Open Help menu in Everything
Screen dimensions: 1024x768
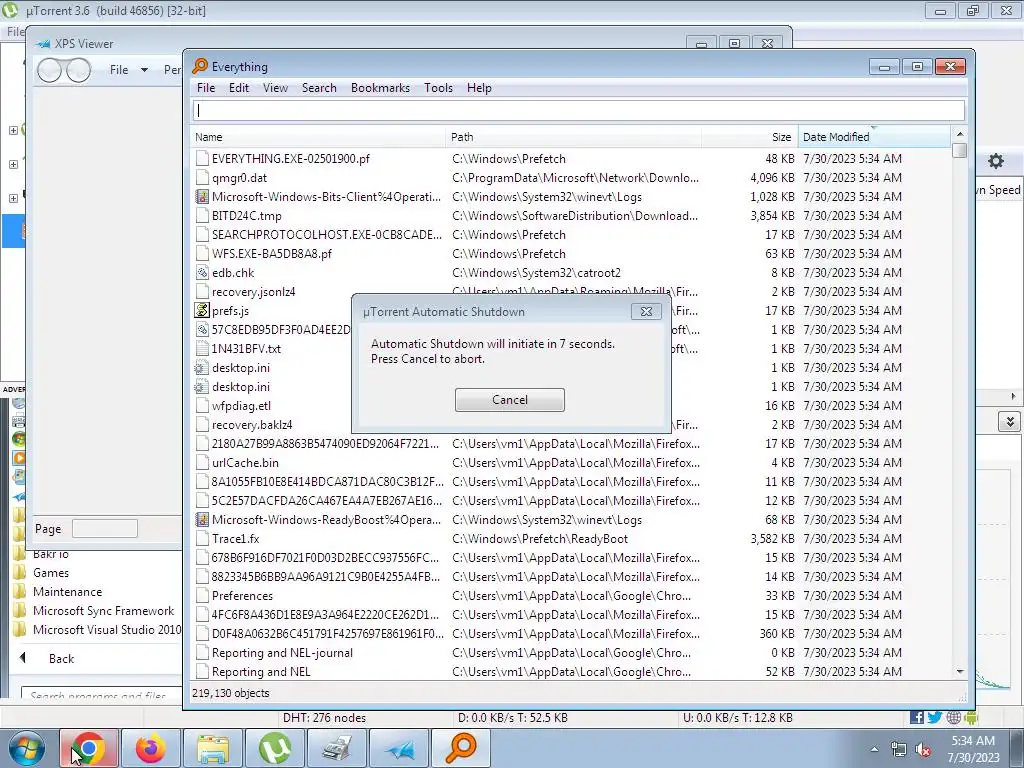pos(479,88)
